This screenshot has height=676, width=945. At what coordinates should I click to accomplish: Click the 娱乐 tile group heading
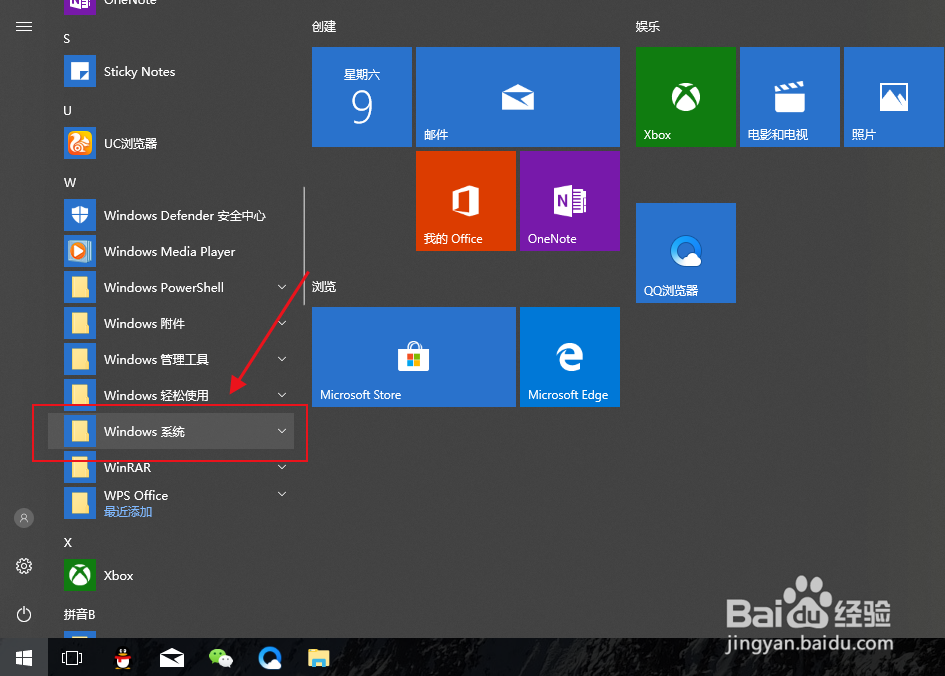648,27
